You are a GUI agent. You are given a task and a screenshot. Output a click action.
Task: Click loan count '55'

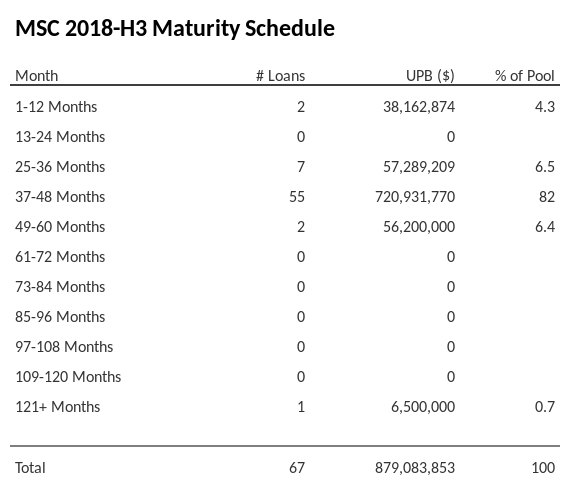(297, 197)
